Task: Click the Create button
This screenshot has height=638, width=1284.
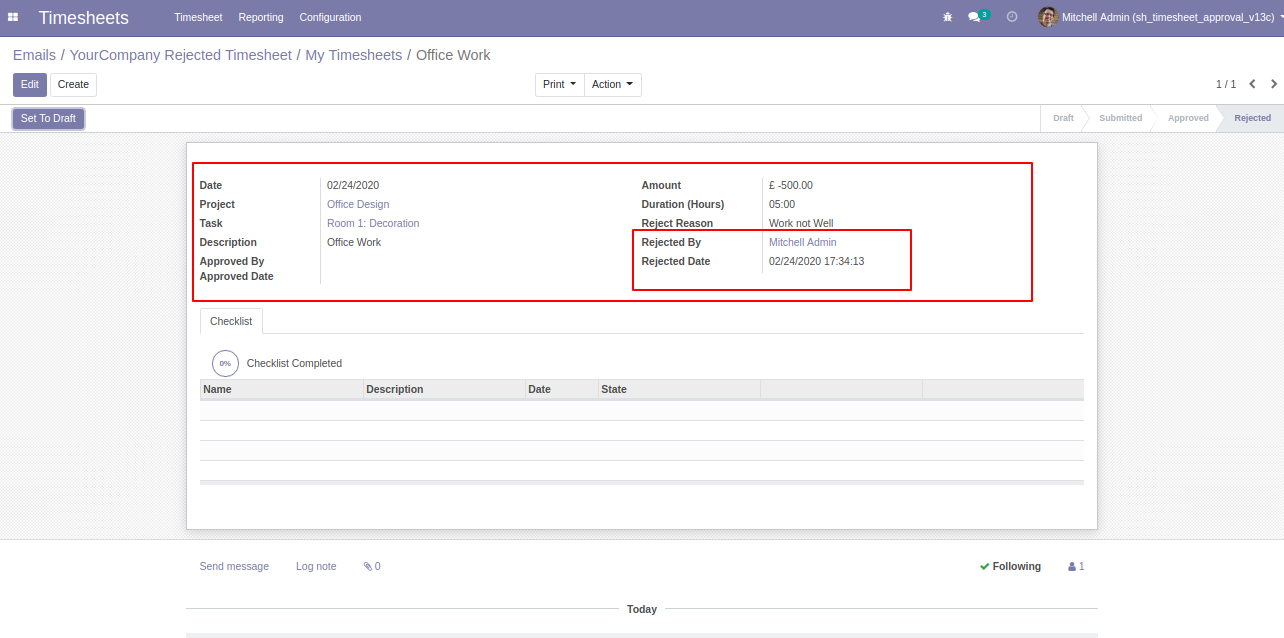Action: coord(73,84)
